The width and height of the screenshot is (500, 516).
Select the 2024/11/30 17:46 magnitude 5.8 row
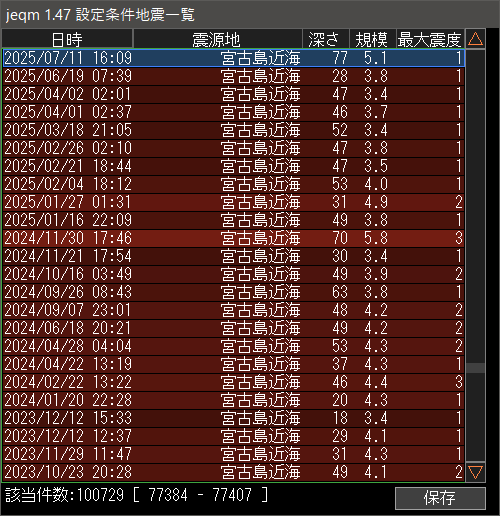tap(234, 238)
